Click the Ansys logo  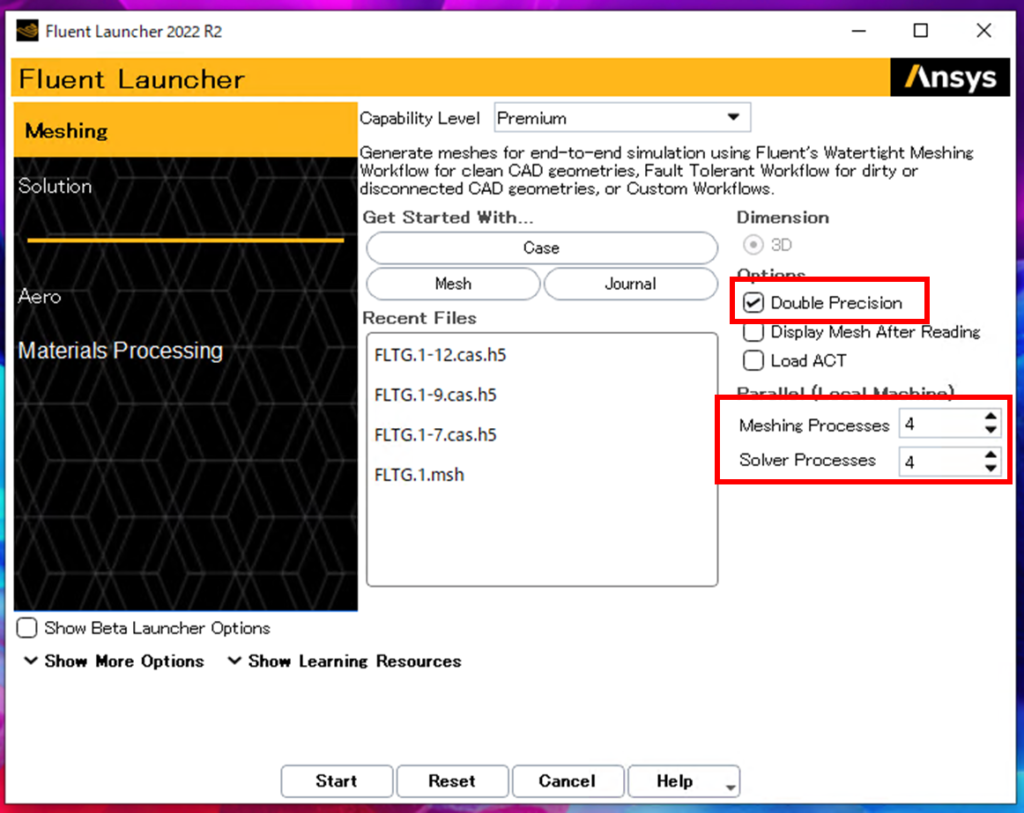[950, 78]
